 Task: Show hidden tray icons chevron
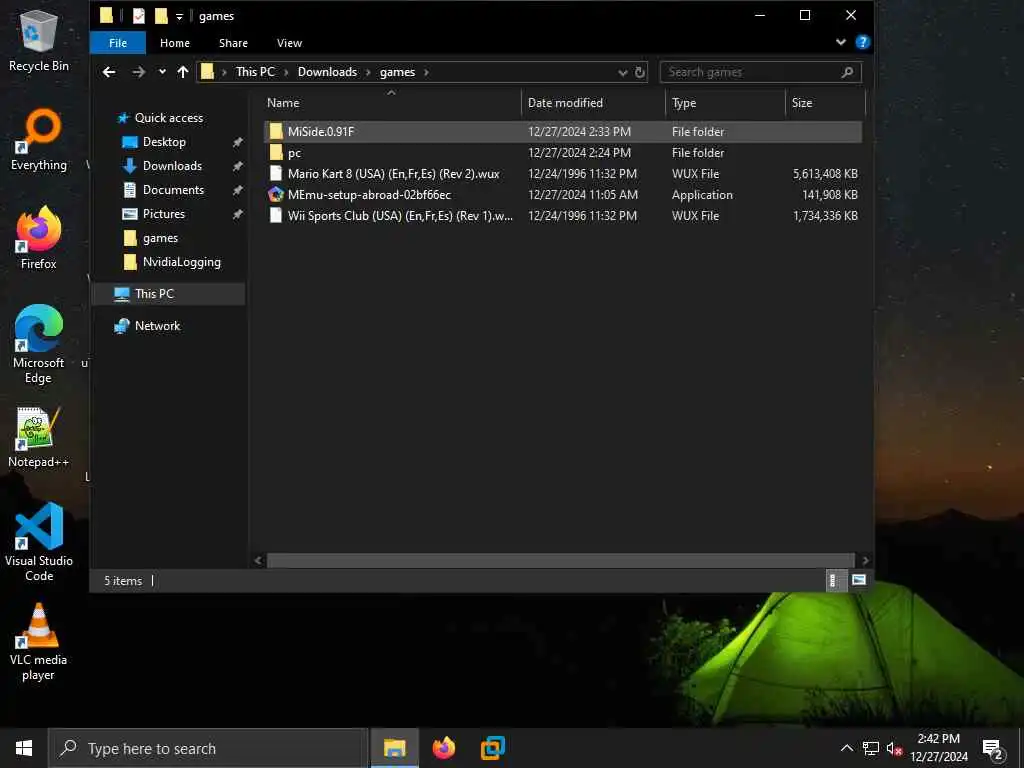coord(846,748)
